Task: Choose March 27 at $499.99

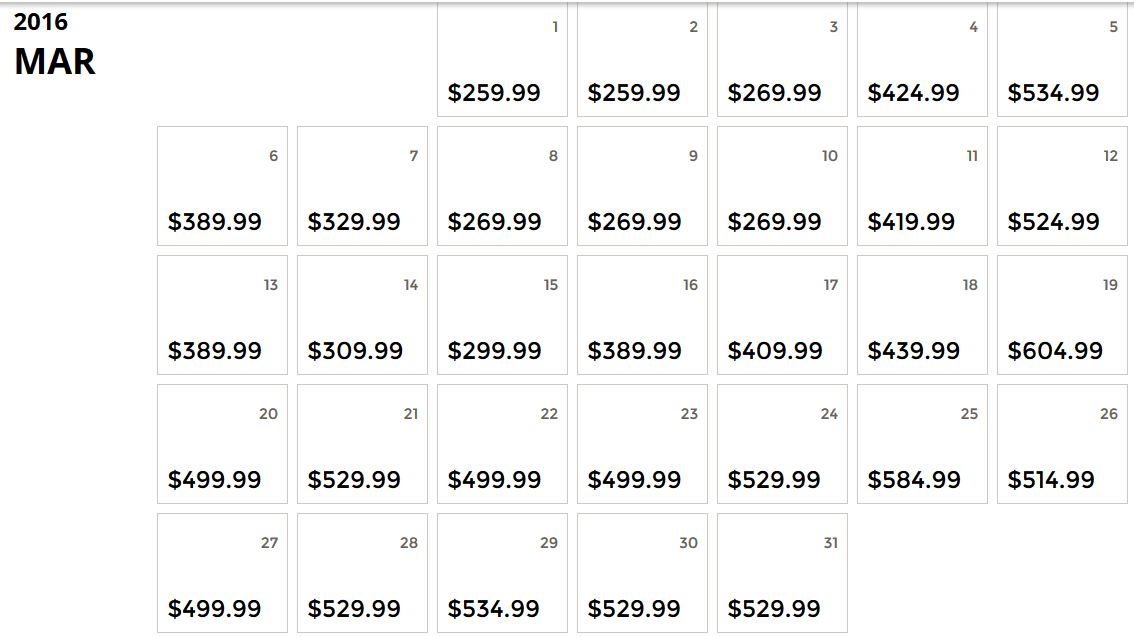Action: click(222, 573)
